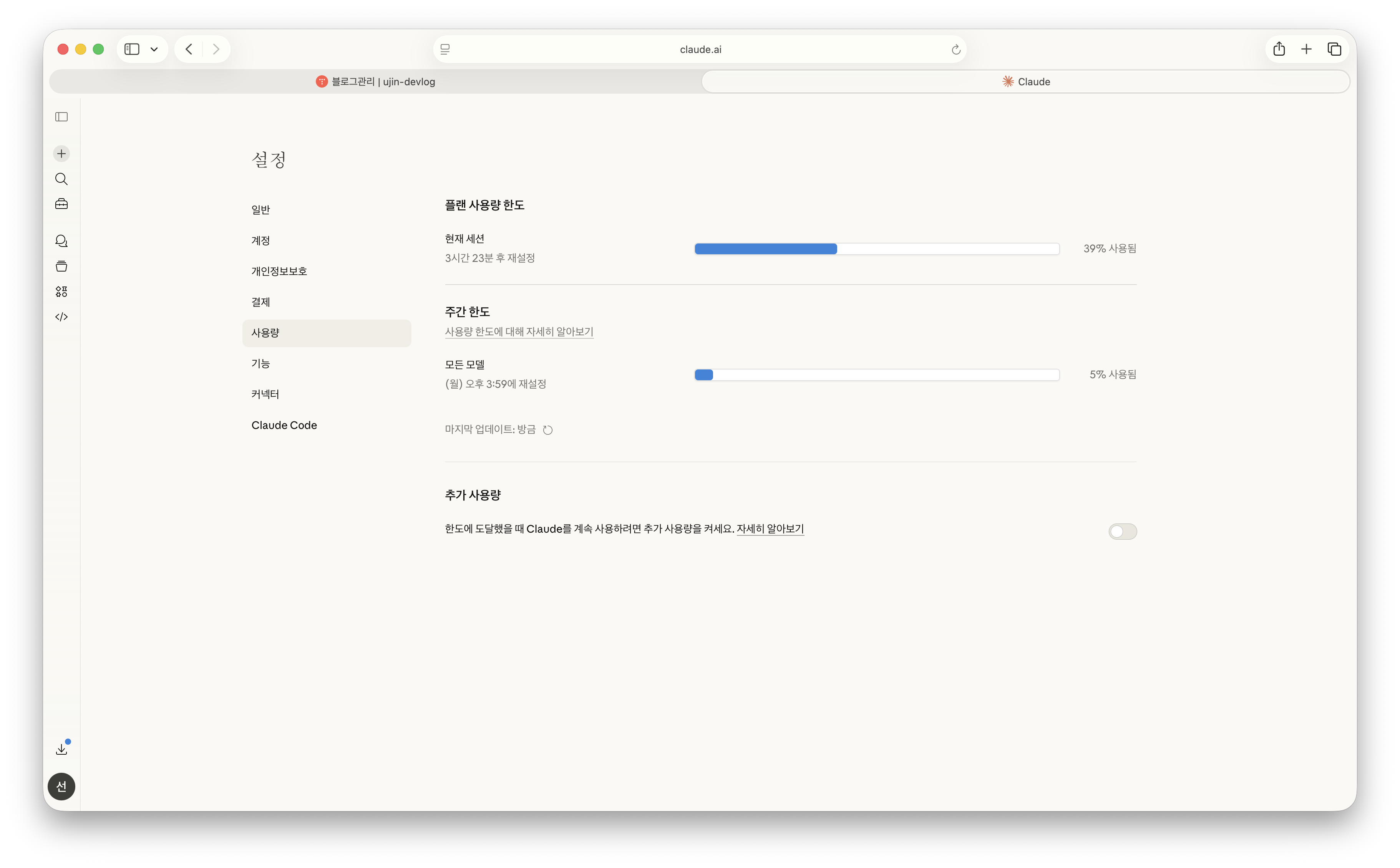Open the search icon in Claude sidebar
This screenshot has width=1400, height=868.
(x=61, y=179)
